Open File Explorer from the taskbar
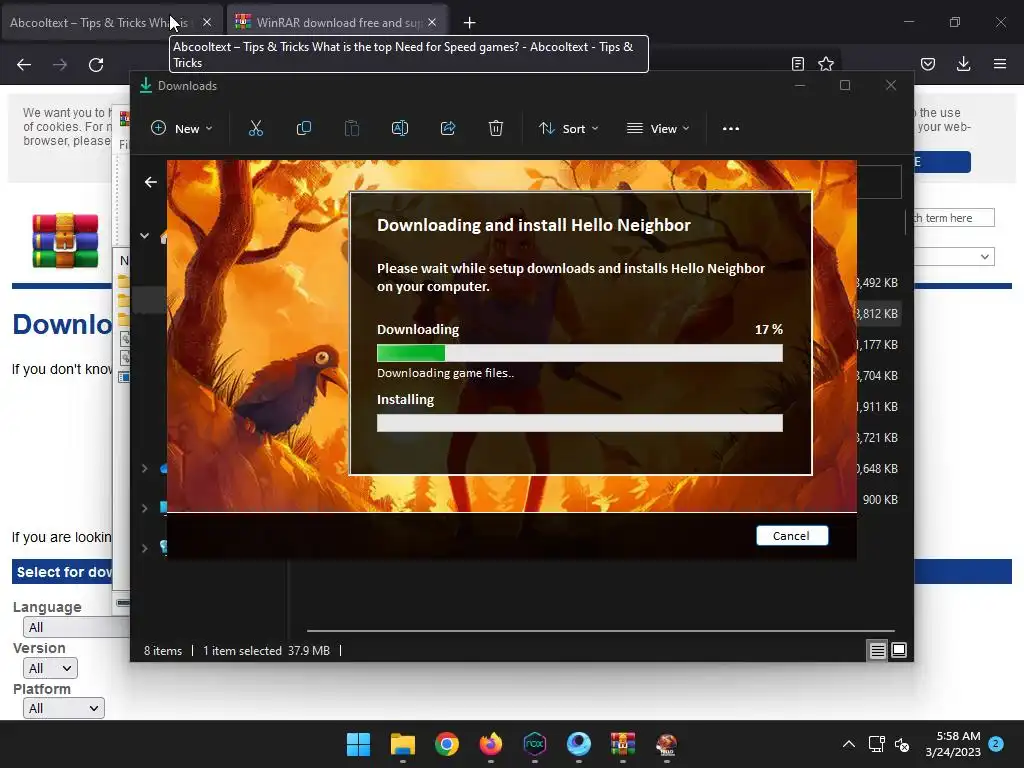The width and height of the screenshot is (1024, 768). pyautogui.click(x=403, y=744)
